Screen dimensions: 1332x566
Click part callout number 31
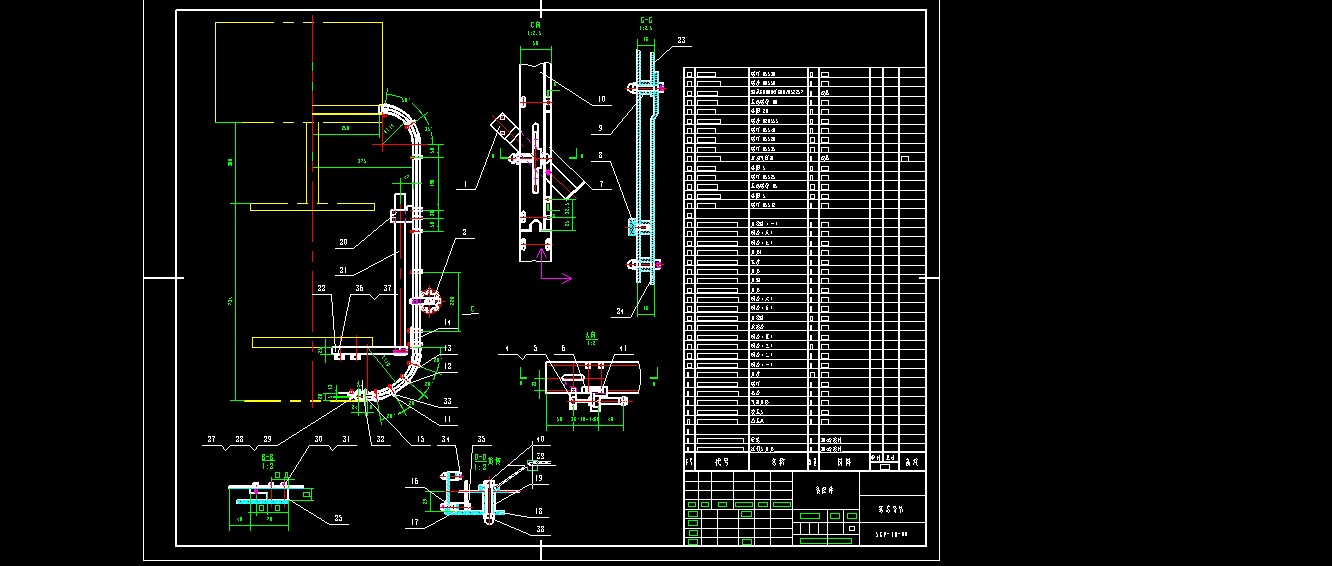click(x=345, y=439)
